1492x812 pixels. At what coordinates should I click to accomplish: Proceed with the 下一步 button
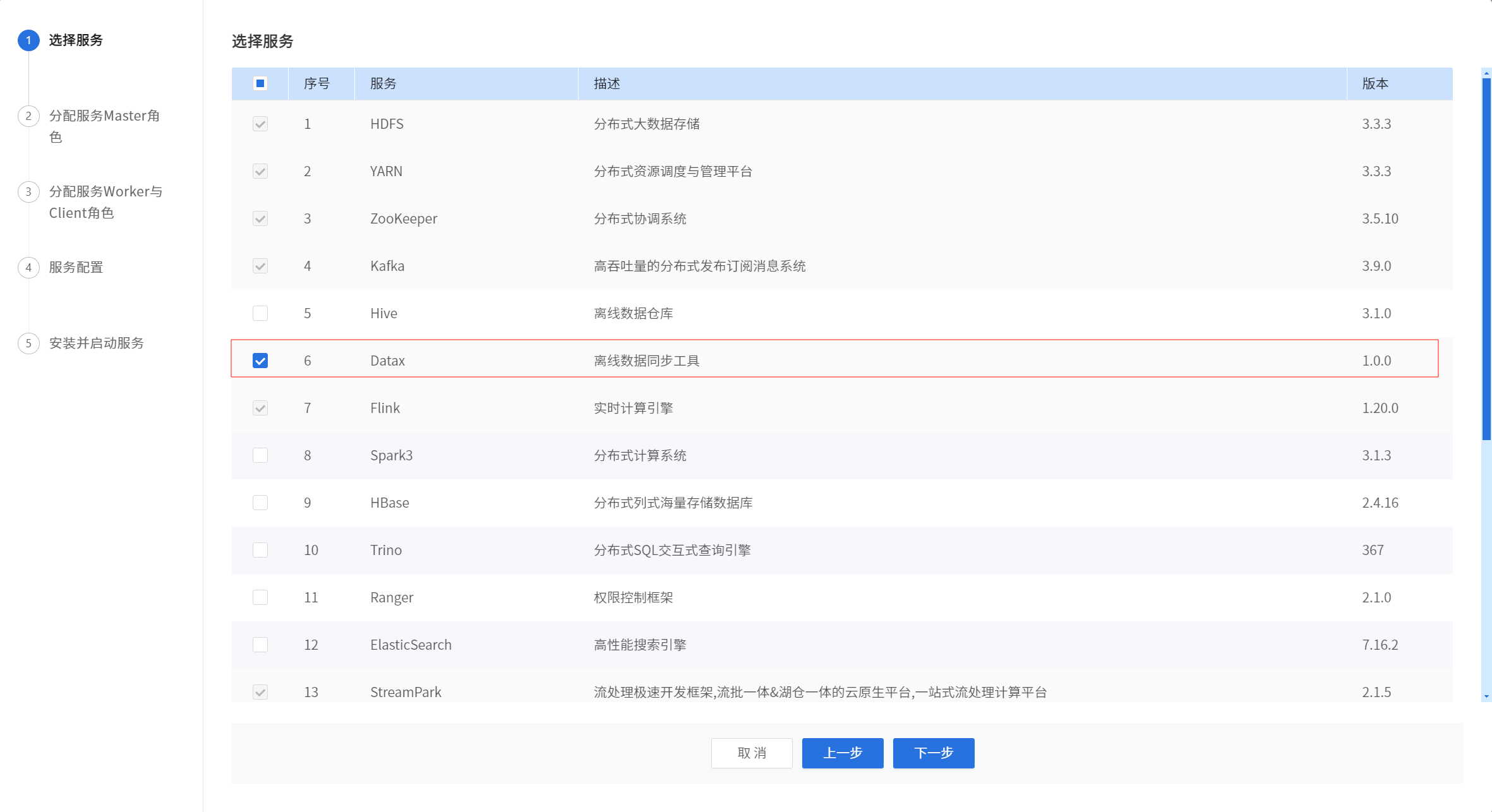pyautogui.click(x=934, y=753)
